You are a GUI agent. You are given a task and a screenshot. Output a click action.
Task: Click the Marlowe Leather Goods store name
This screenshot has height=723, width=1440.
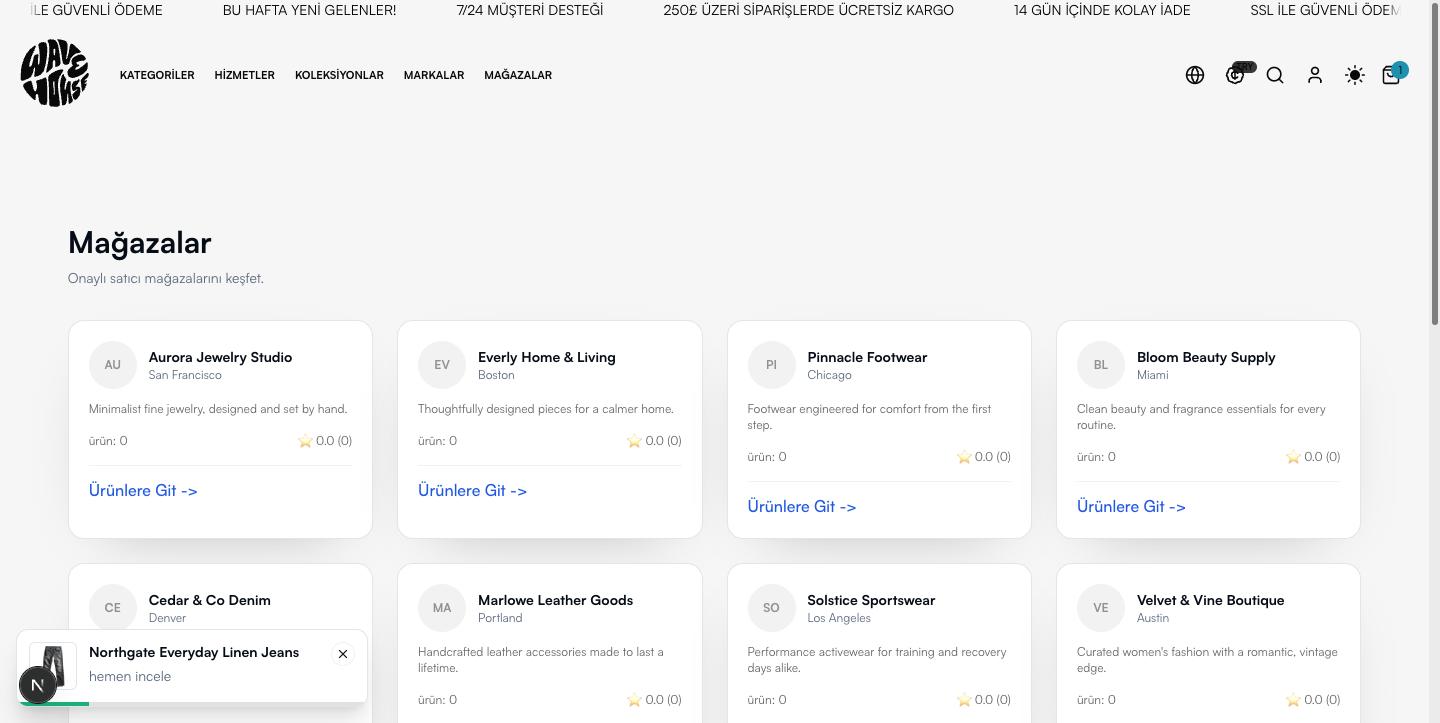pyautogui.click(x=555, y=600)
